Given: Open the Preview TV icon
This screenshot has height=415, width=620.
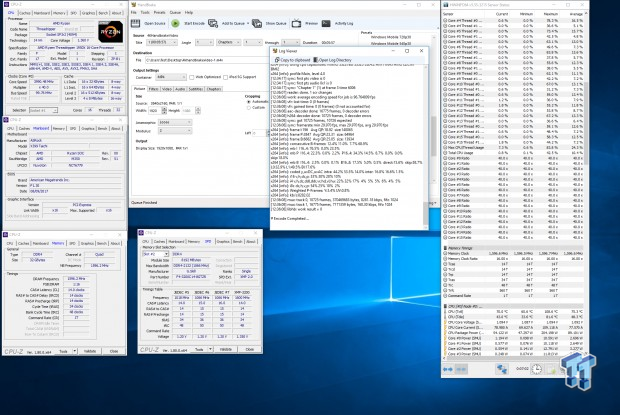Looking at the screenshot, I should pyautogui.click(x=297, y=23).
